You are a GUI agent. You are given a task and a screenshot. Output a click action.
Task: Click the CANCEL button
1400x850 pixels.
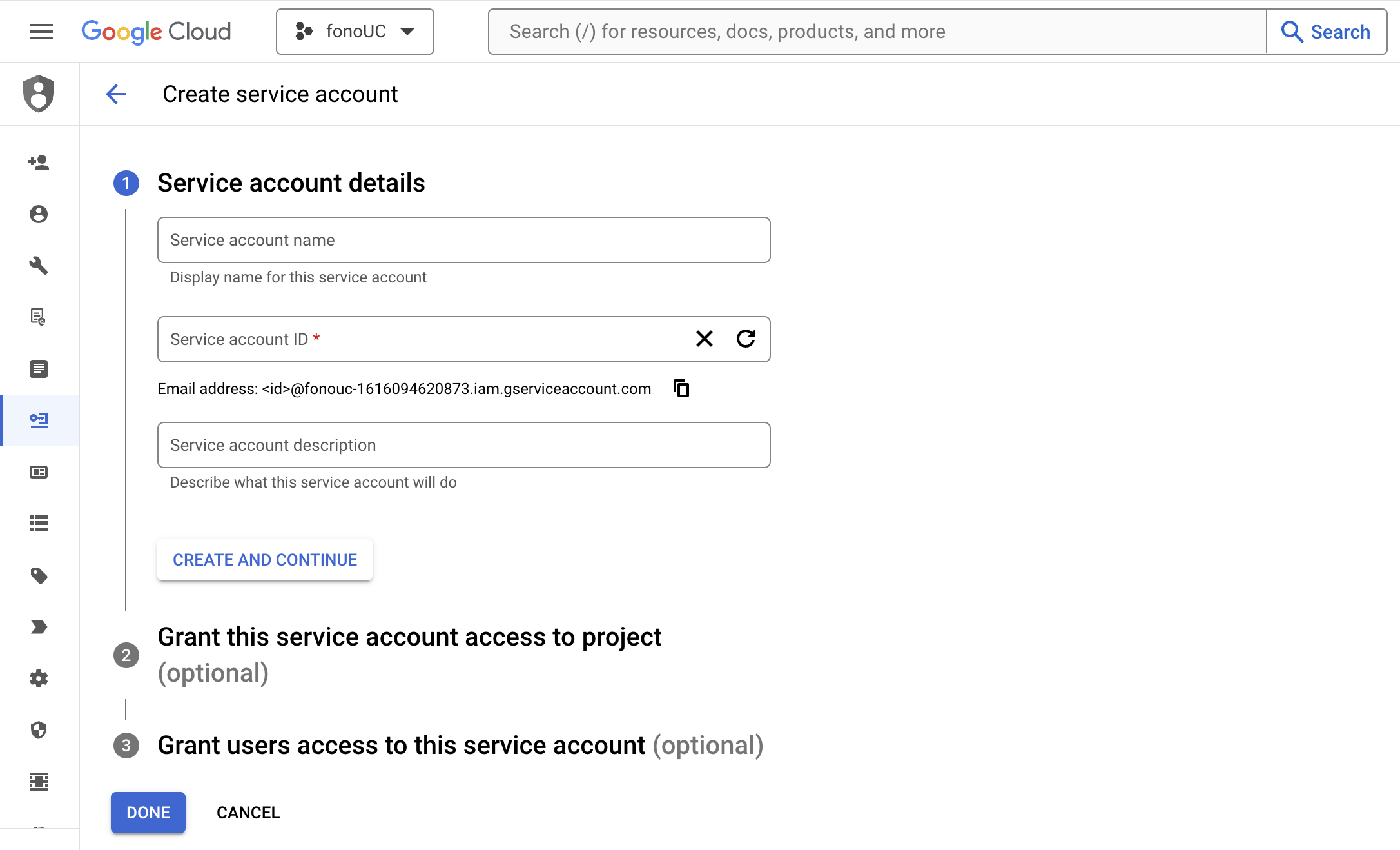pos(248,813)
